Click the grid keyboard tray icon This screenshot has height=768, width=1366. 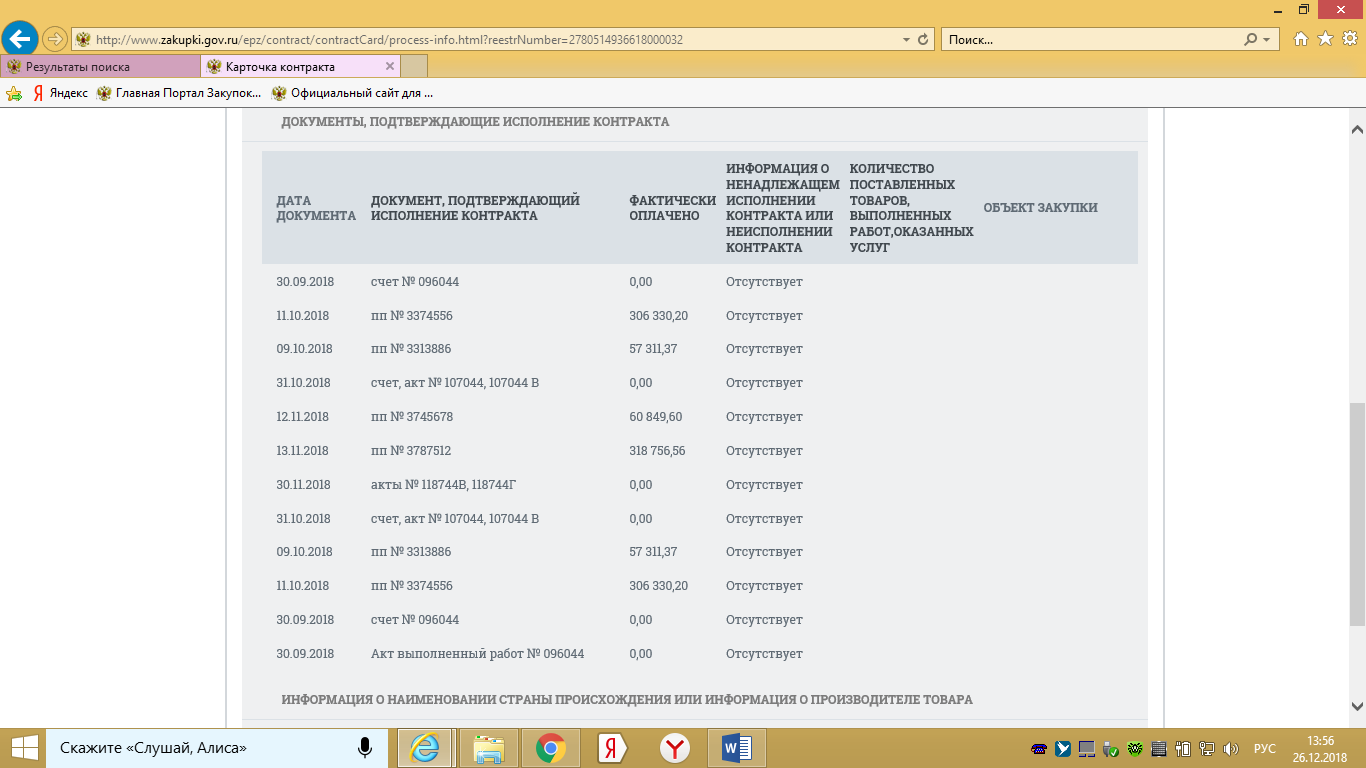pos(1159,749)
